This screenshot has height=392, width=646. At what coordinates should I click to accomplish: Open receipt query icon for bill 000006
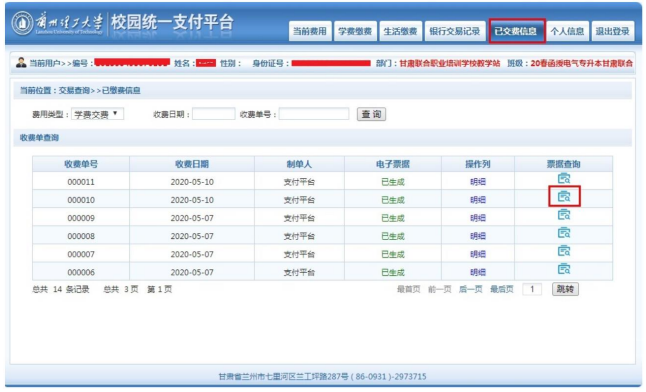pyautogui.click(x=564, y=269)
